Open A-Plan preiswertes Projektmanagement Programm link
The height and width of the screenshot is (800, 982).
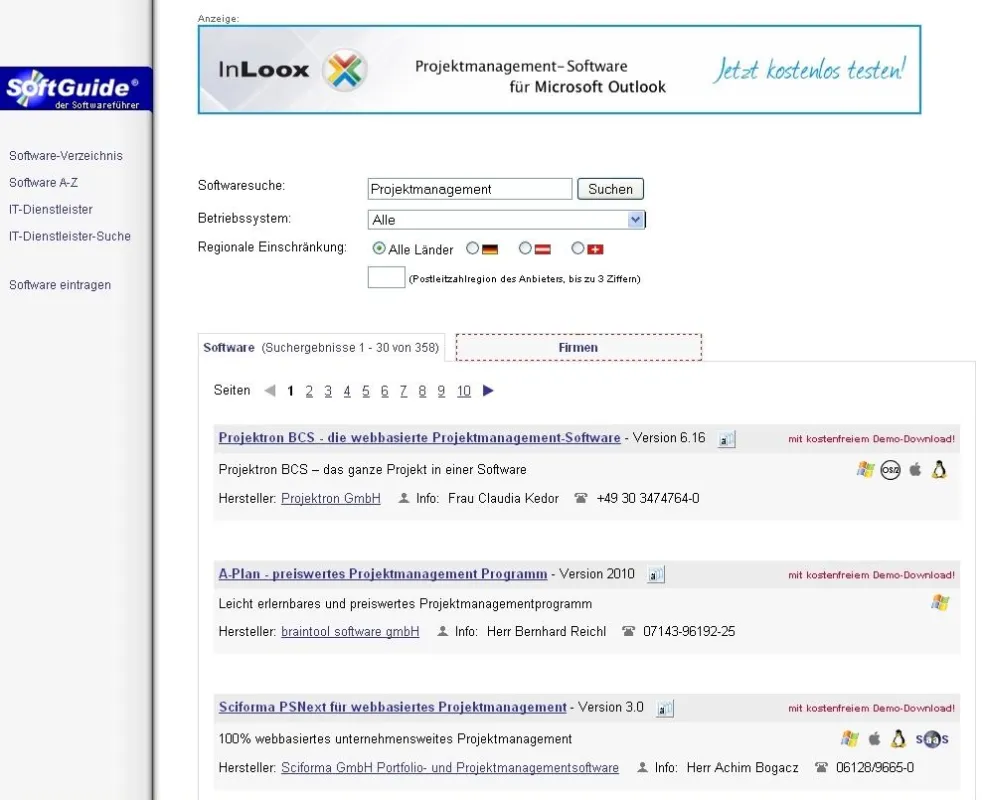click(383, 574)
